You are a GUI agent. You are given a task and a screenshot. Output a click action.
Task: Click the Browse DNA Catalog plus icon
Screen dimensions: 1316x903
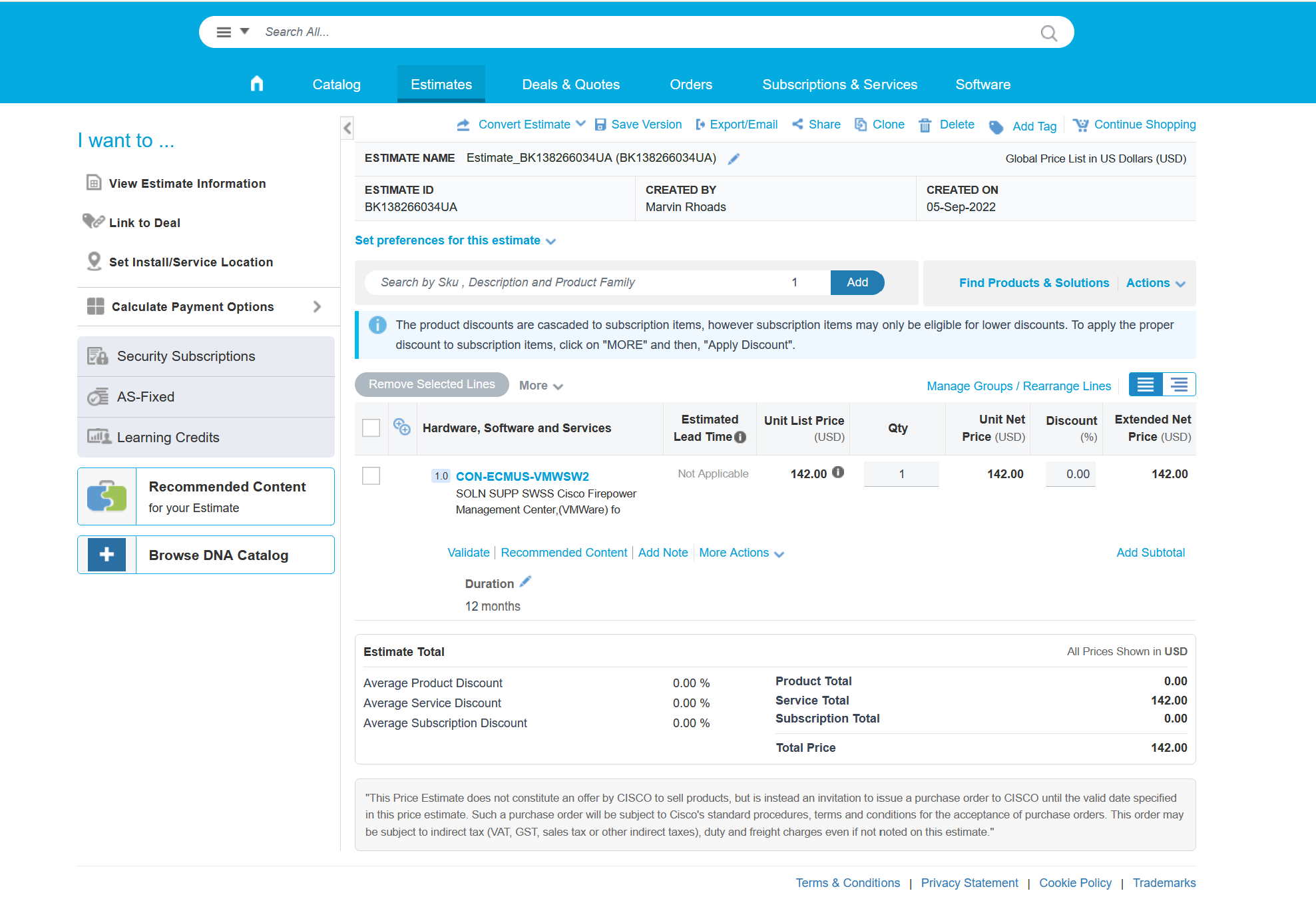[107, 555]
